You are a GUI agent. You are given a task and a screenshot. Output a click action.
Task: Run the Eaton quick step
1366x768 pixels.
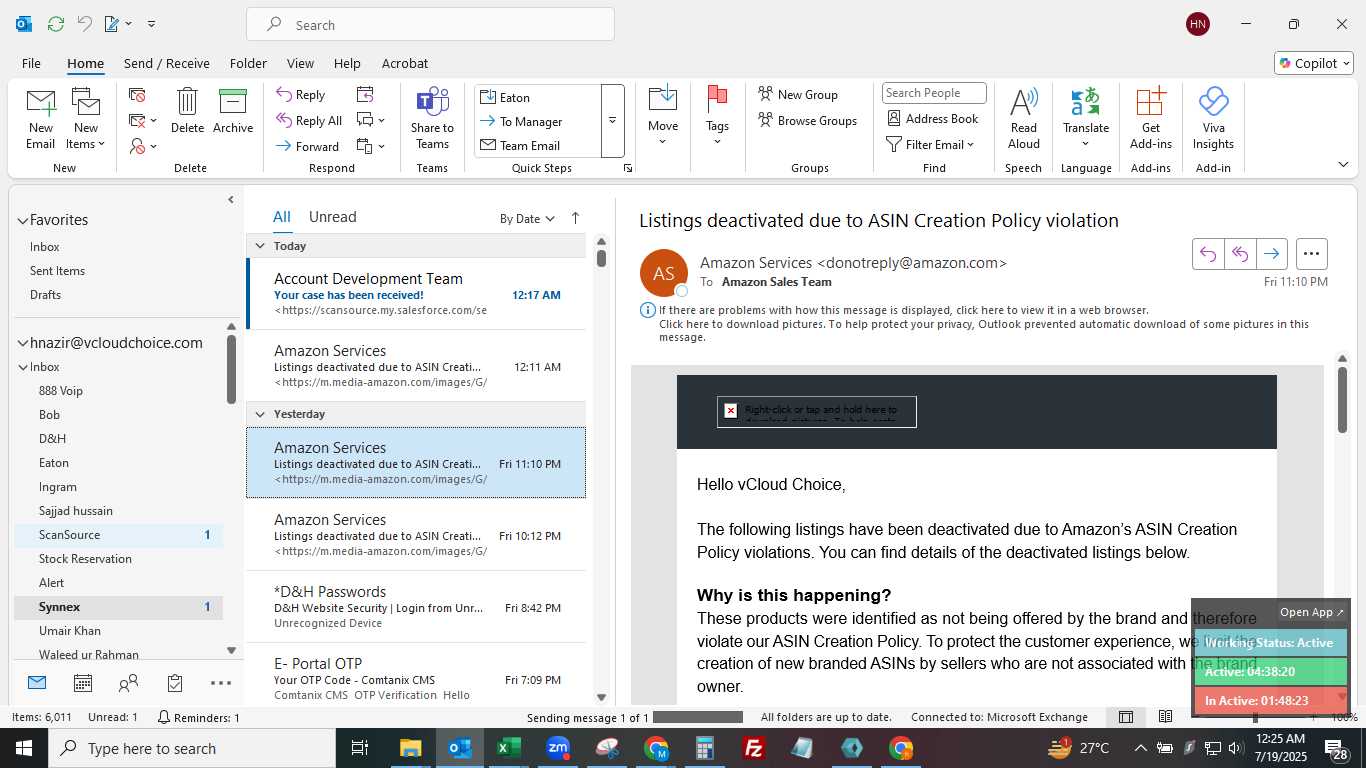[x=538, y=97]
